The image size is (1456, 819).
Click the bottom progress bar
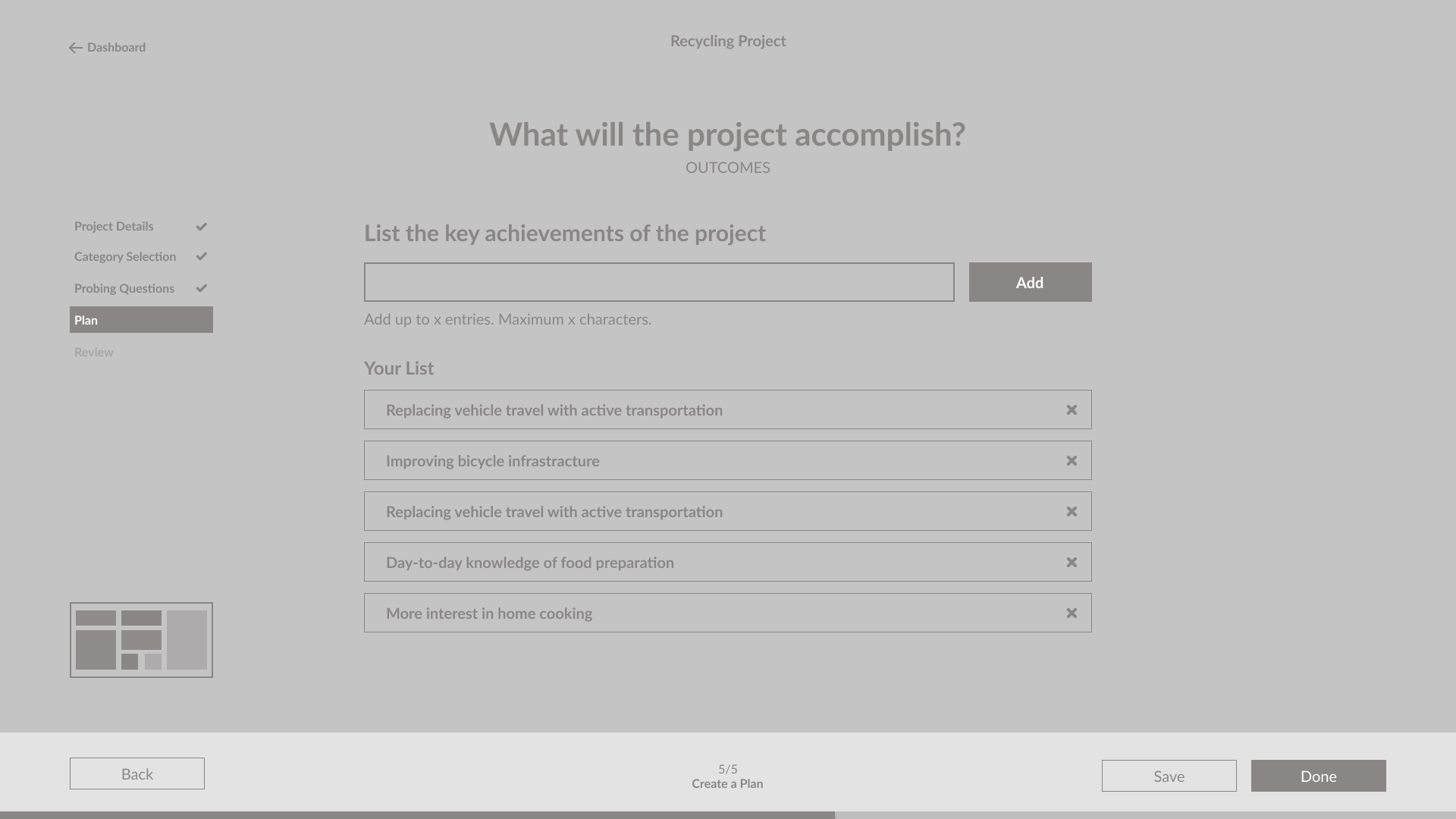728,815
